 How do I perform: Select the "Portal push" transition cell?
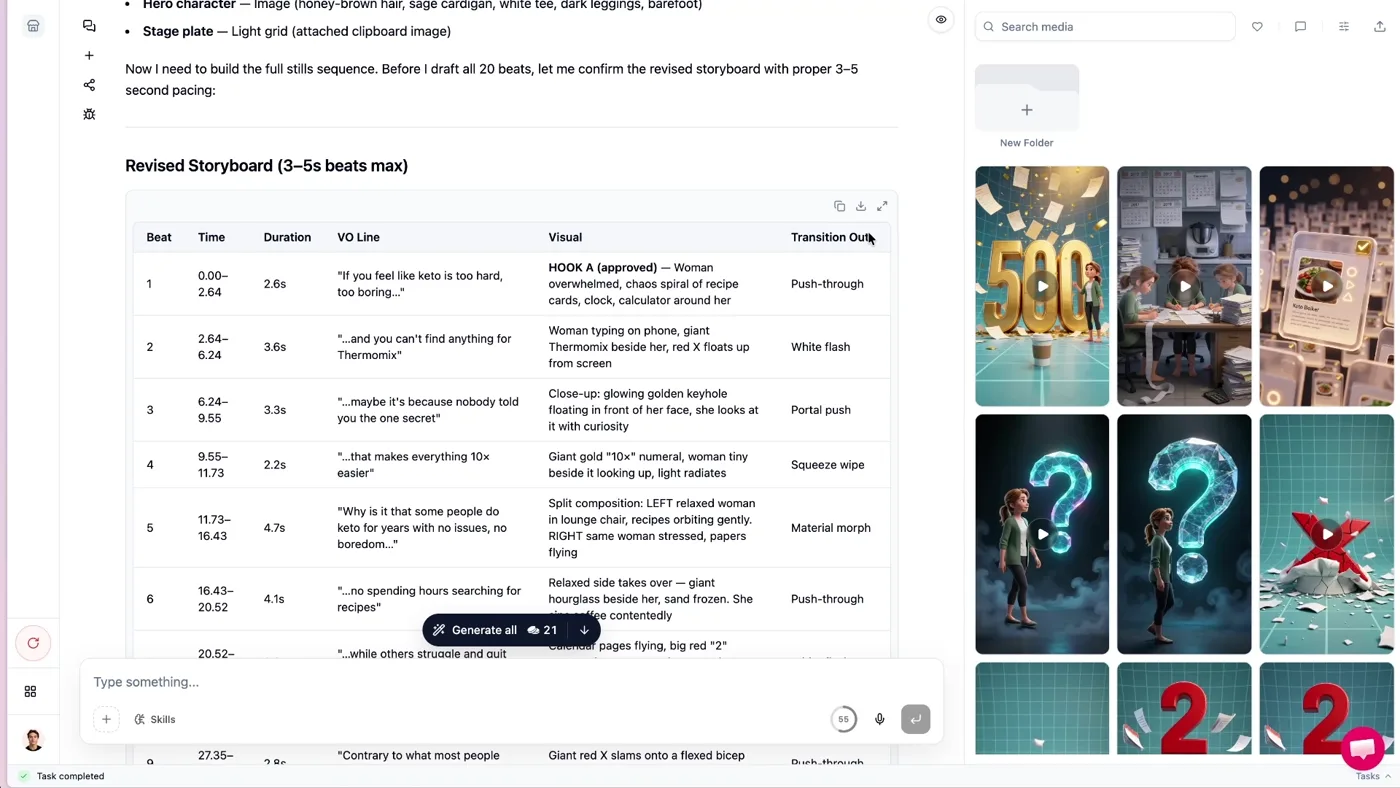820,410
